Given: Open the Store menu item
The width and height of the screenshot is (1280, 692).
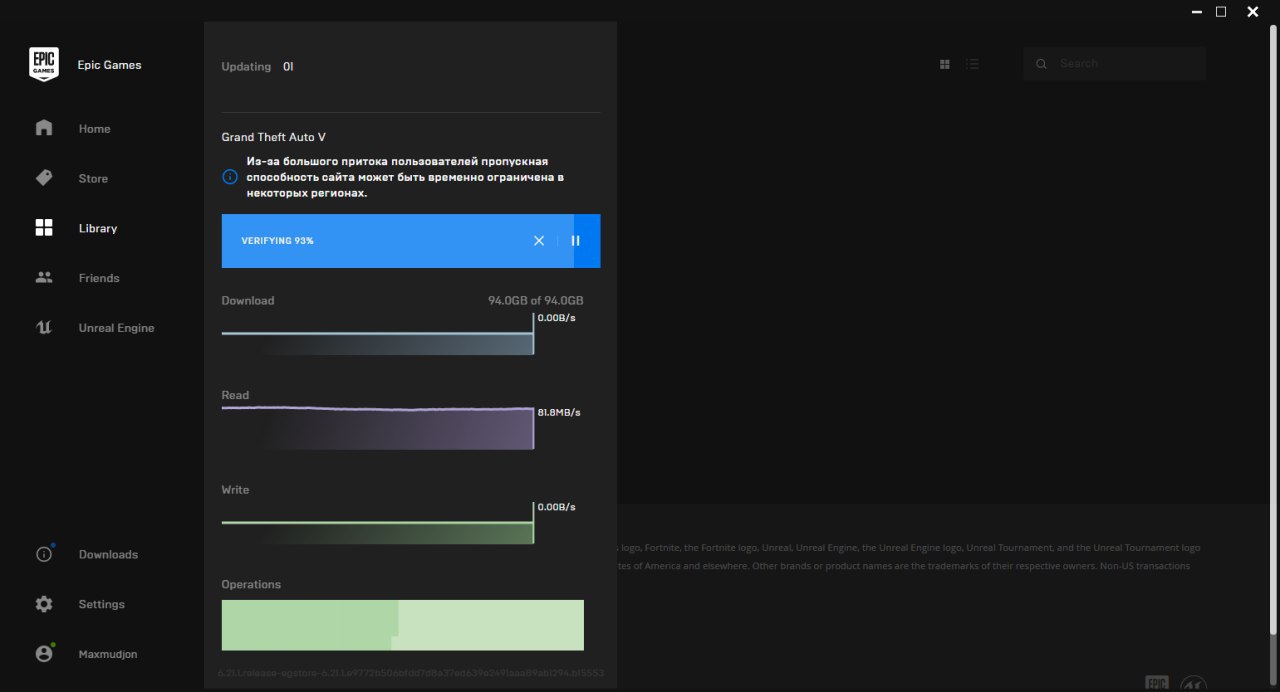Looking at the screenshot, I should [x=93, y=179].
